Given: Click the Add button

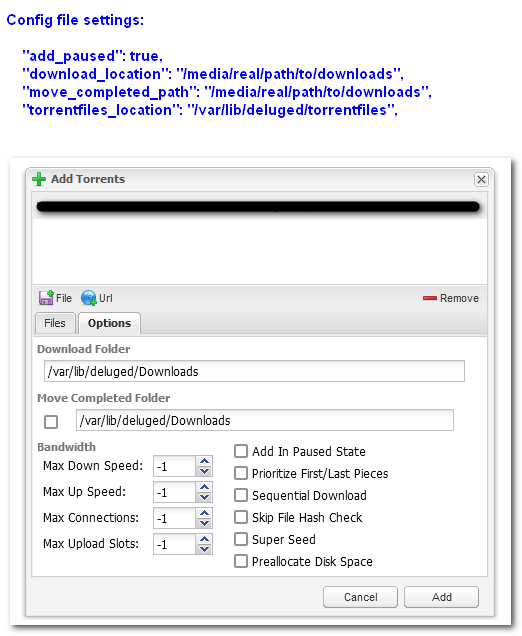Looking at the screenshot, I should click(x=441, y=597).
